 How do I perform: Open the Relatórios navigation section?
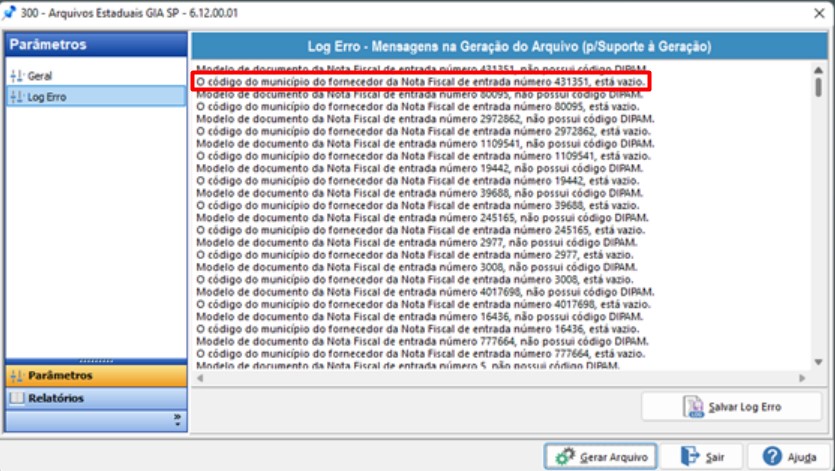96,398
